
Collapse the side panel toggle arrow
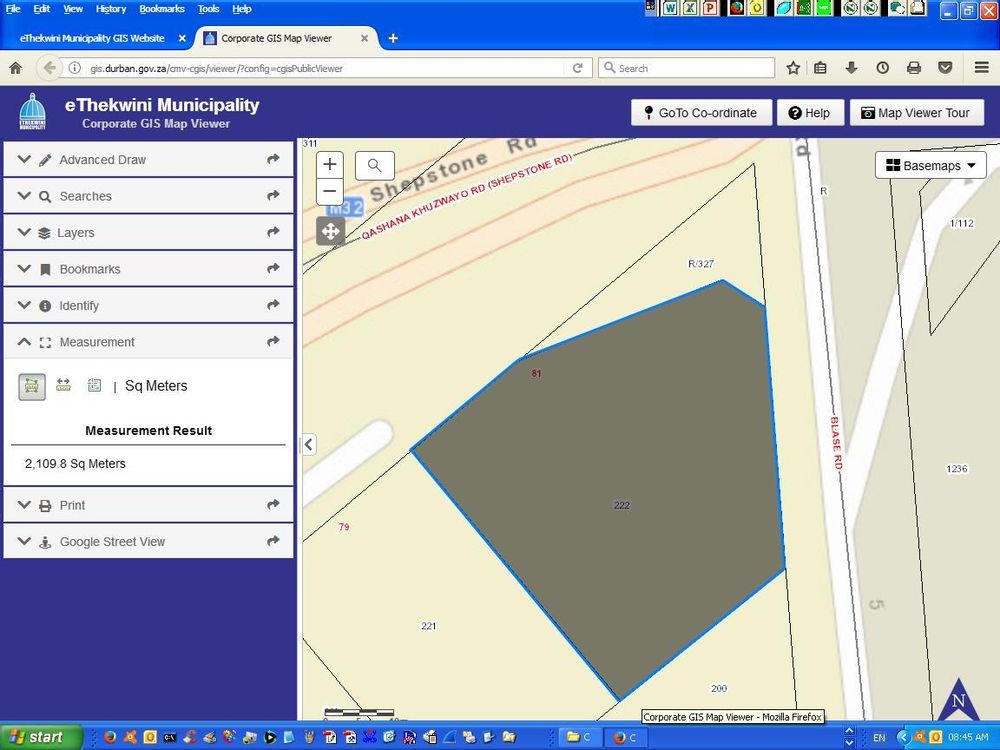click(309, 444)
